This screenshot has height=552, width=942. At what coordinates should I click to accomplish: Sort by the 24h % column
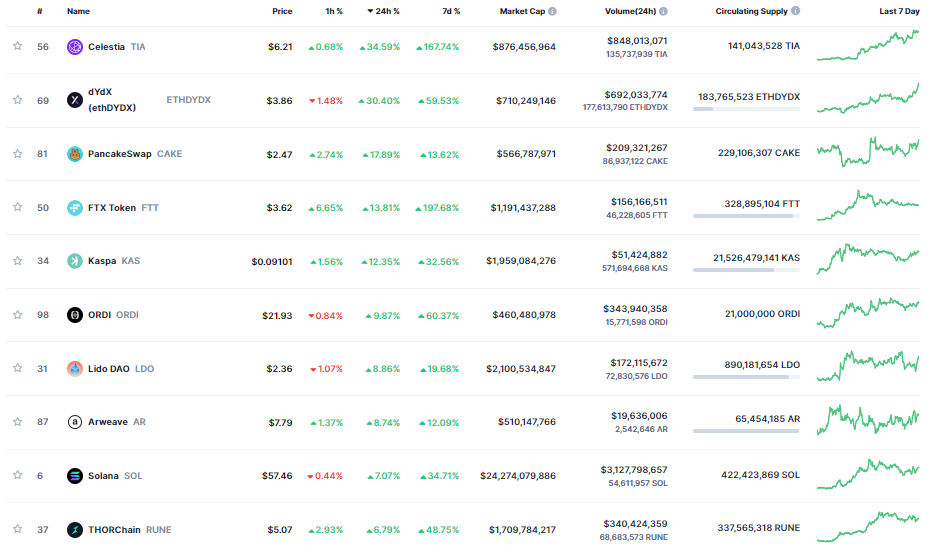click(x=383, y=11)
